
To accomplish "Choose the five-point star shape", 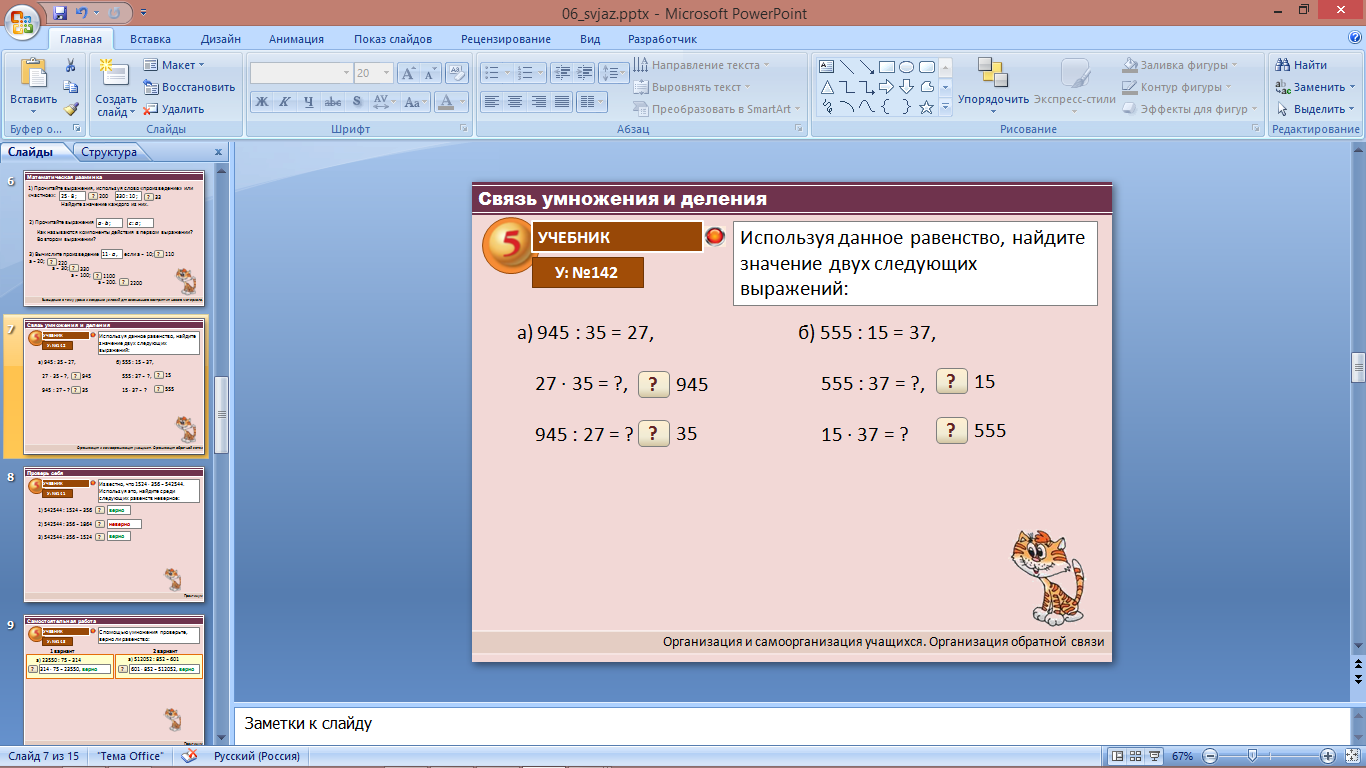I will 926,107.
